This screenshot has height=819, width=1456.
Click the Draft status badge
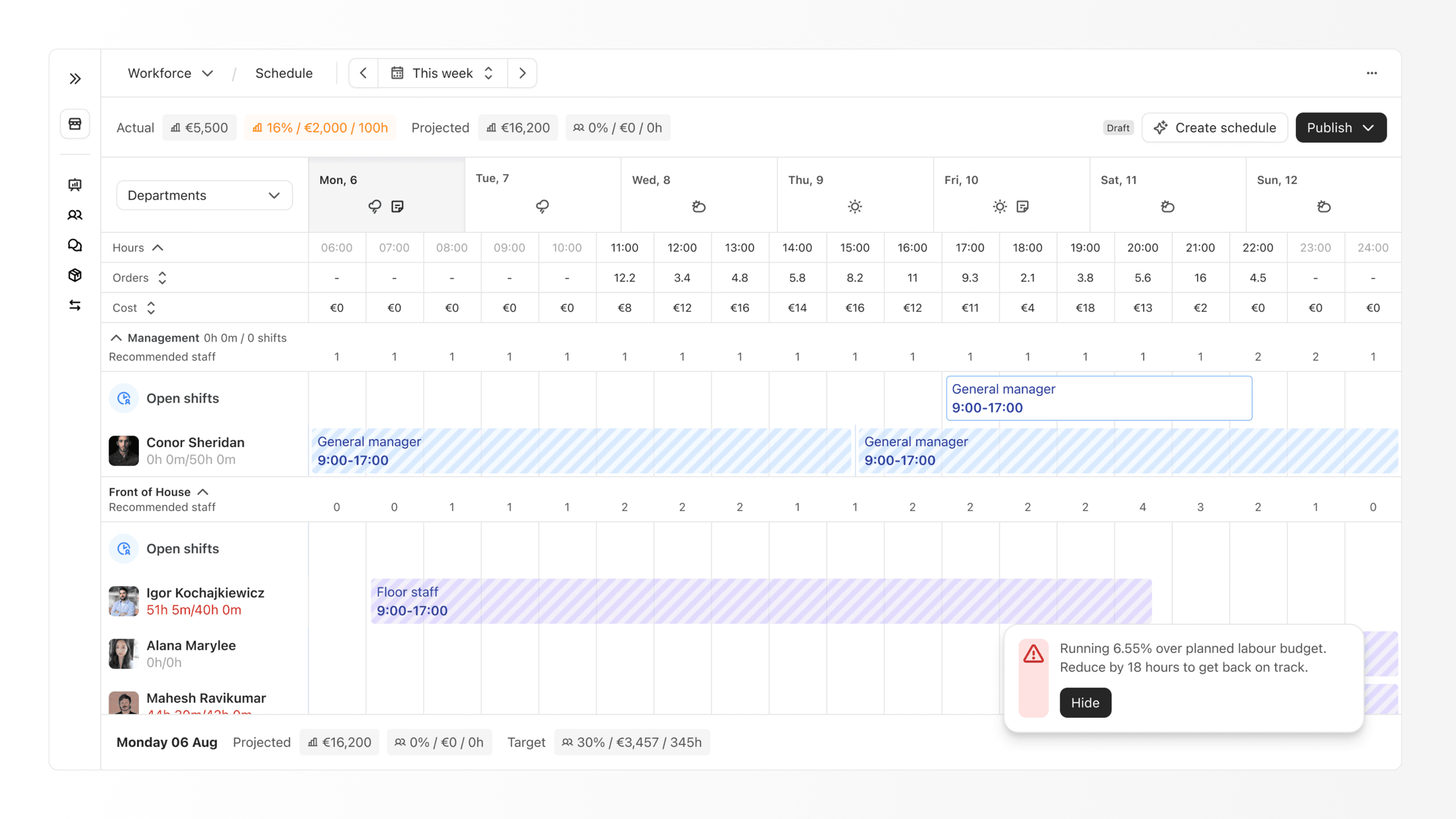click(1118, 128)
